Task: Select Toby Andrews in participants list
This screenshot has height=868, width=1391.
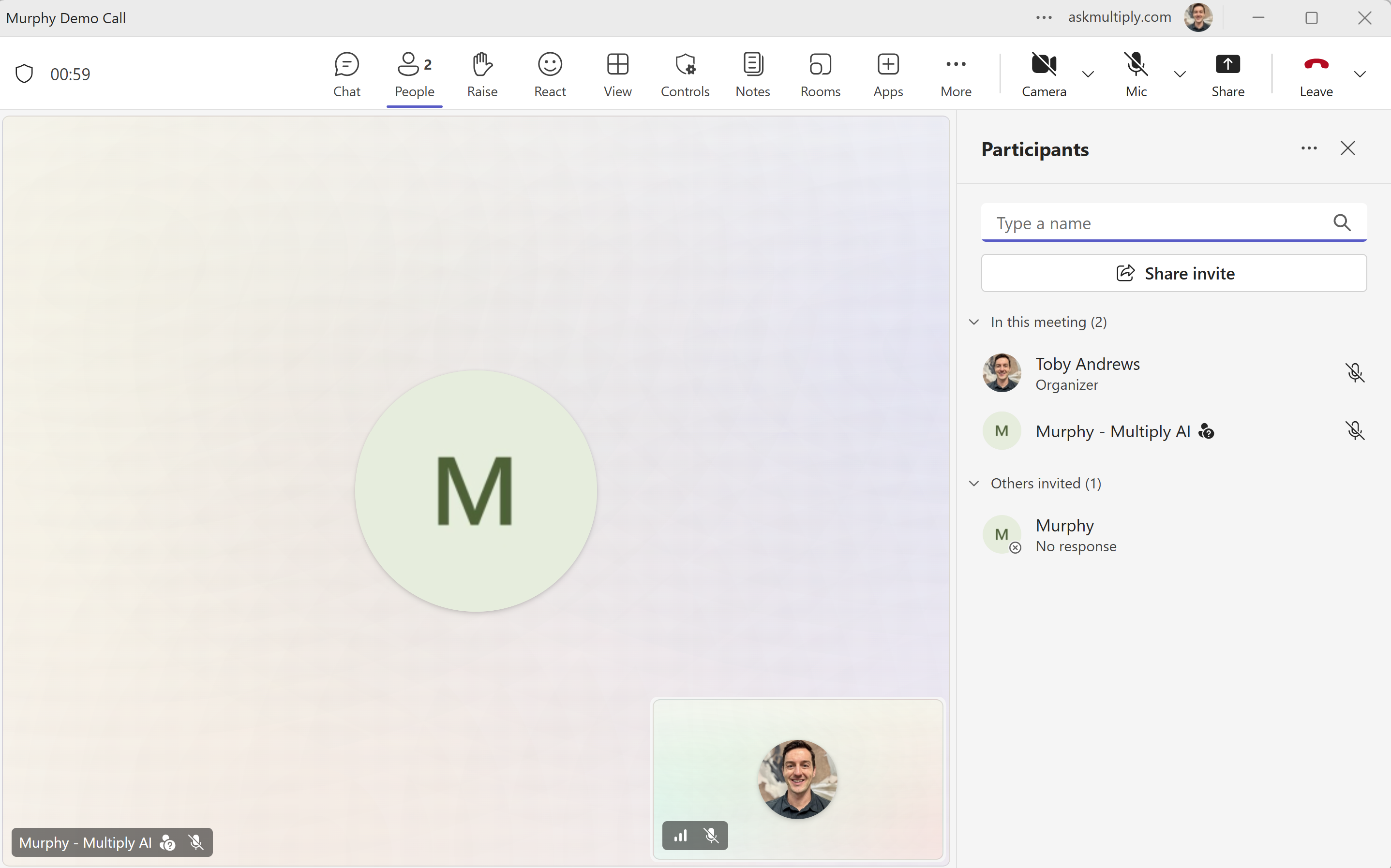Action: pyautogui.click(x=1173, y=373)
